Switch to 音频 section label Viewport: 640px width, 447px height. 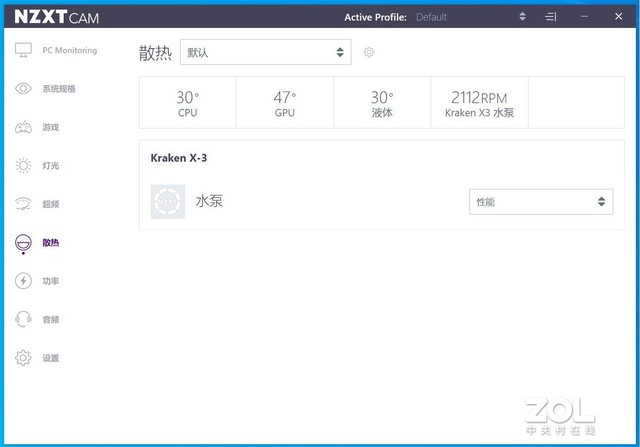(51, 320)
